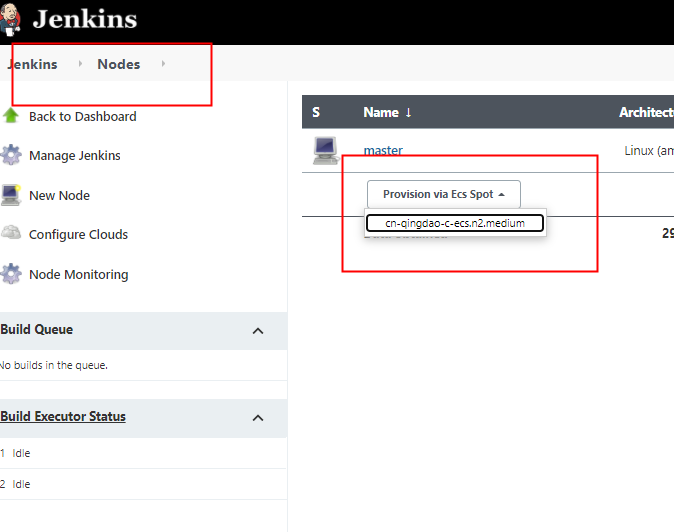
Task: Sort by the S column header
Action: coord(316,112)
